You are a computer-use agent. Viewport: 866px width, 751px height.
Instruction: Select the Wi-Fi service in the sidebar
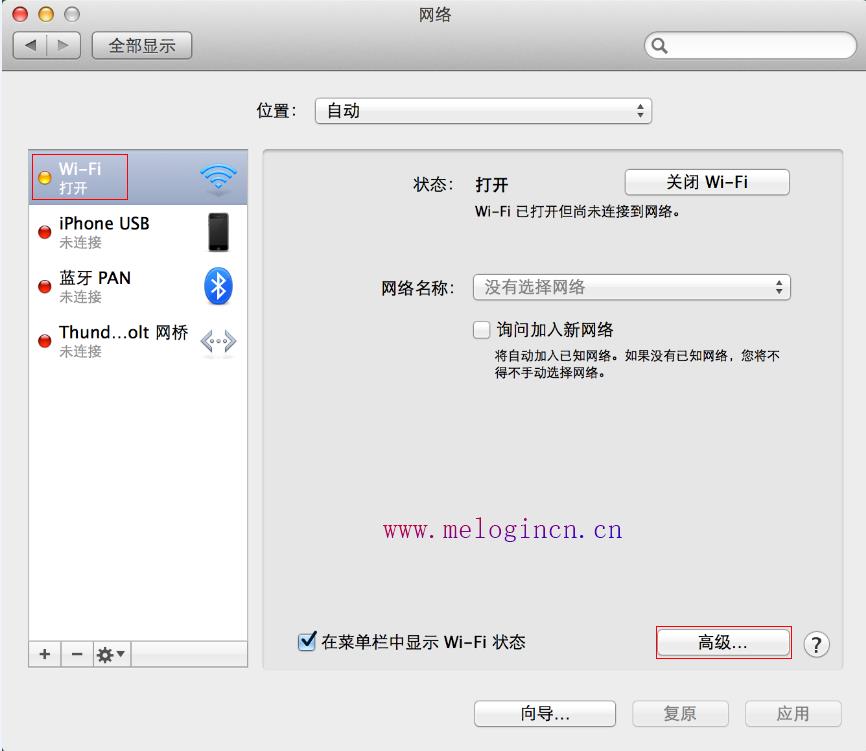tap(138, 177)
